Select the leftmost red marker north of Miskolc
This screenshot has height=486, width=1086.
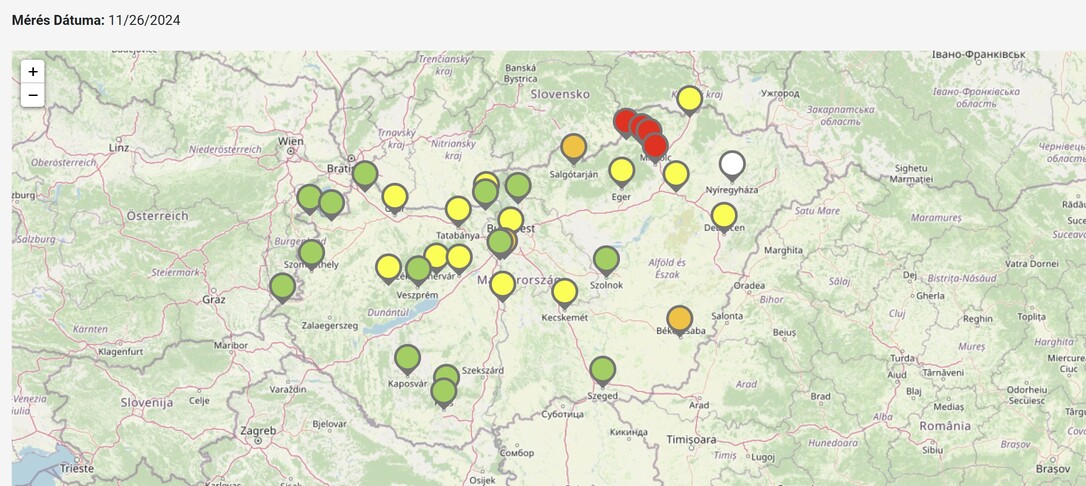pos(625,124)
